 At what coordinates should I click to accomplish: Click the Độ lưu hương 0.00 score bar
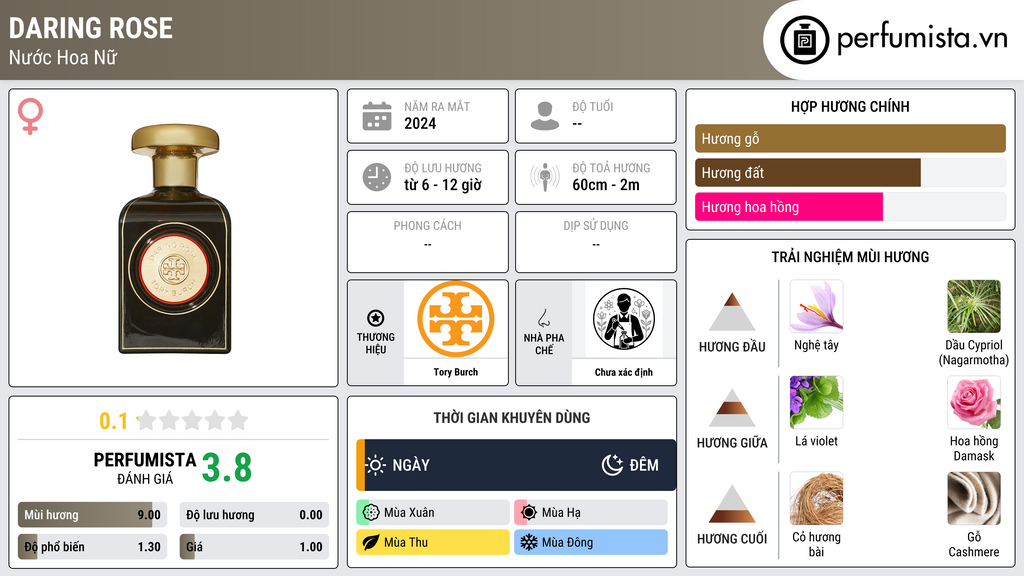click(x=254, y=515)
